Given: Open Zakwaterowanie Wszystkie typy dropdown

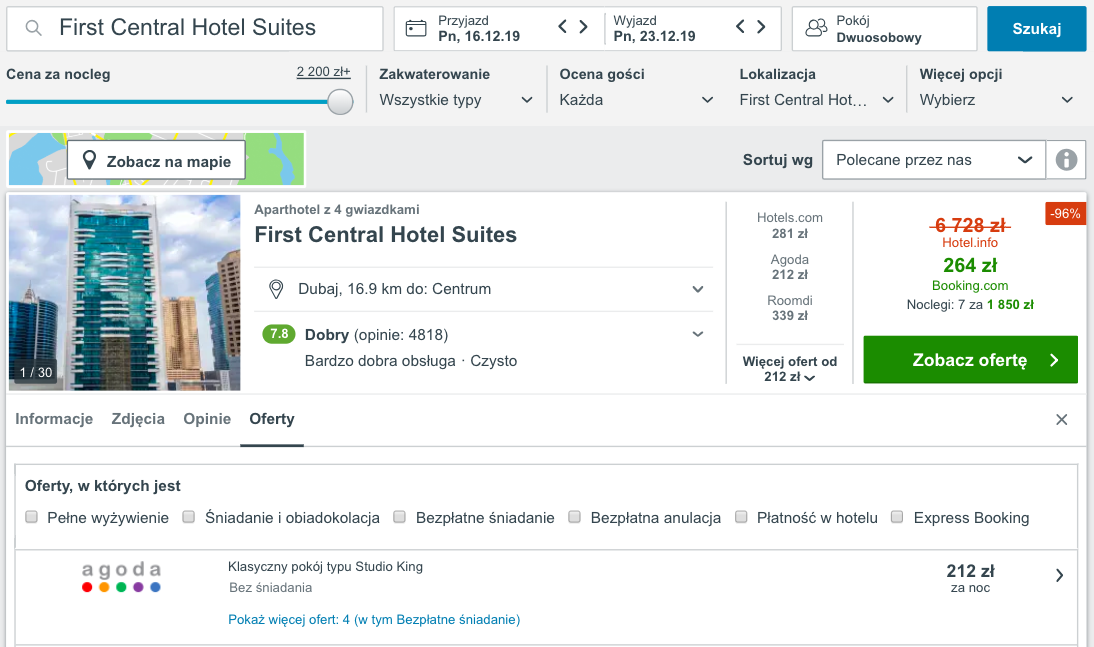Looking at the screenshot, I should pyautogui.click(x=456, y=100).
